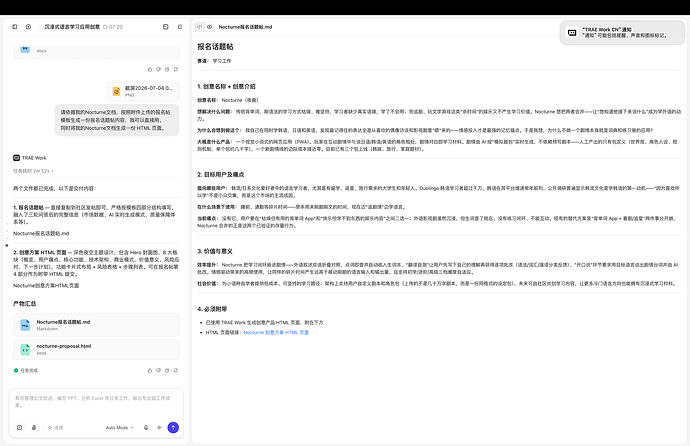Click the yellow PNG file icon
Viewport: 690px width, 446px height.
point(116,91)
